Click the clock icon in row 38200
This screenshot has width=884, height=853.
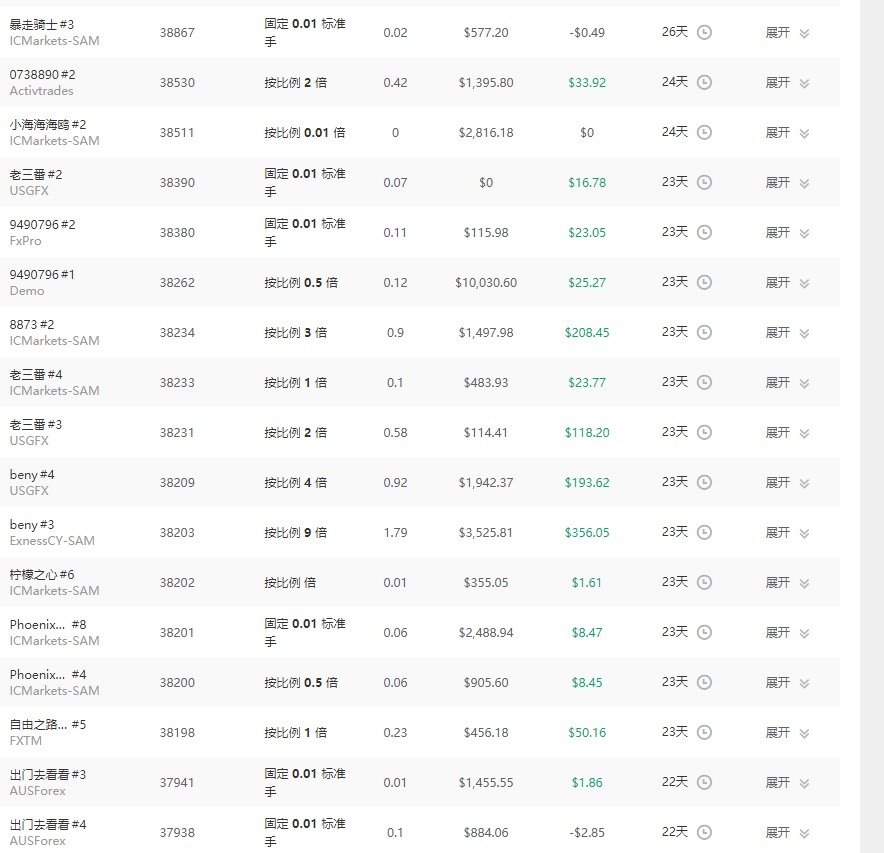pos(704,682)
